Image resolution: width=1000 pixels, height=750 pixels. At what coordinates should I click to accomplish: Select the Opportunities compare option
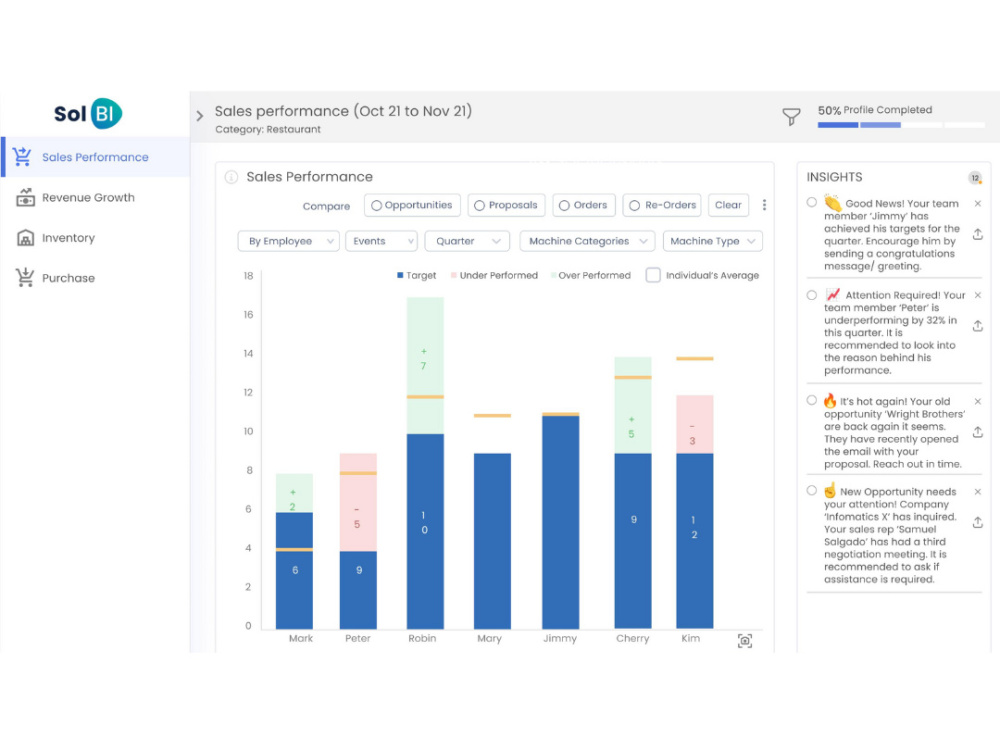click(412, 205)
